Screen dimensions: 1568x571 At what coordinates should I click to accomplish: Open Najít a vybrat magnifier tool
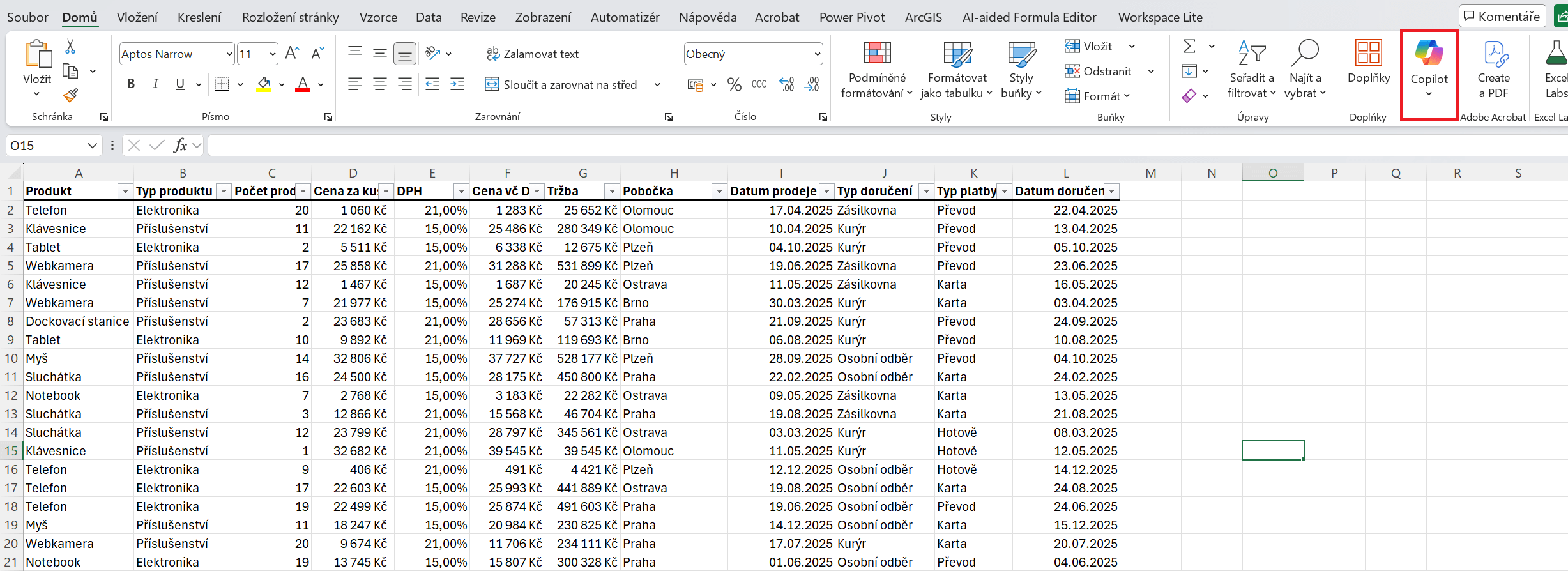(1304, 69)
